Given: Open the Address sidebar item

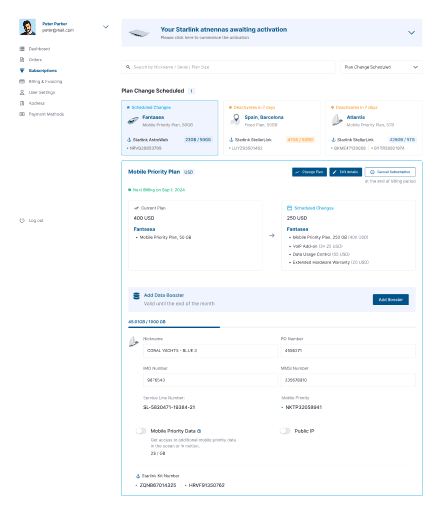Looking at the screenshot, I should 37,103.
